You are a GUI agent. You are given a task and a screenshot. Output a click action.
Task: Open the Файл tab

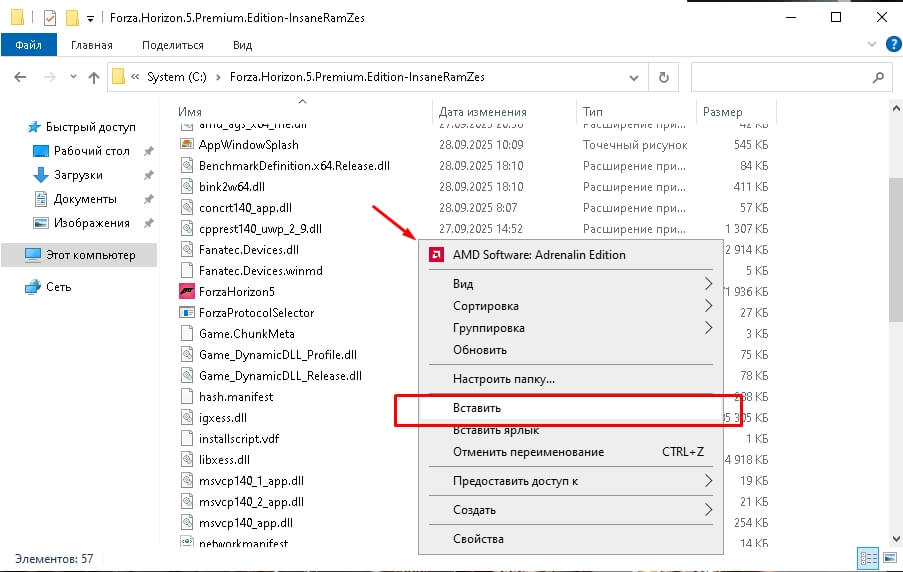28,44
